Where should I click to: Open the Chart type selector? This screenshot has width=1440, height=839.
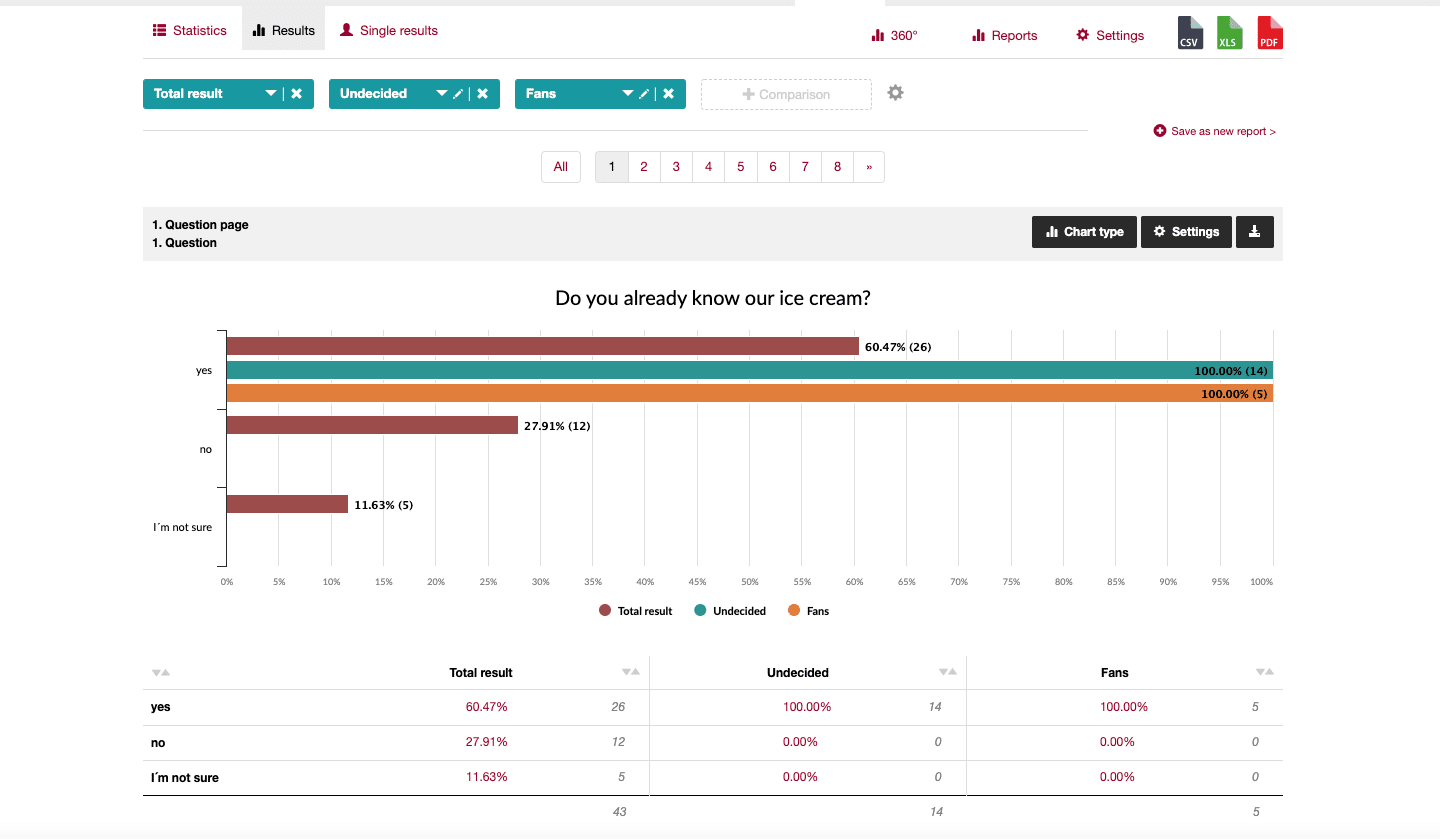point(1084,231)
